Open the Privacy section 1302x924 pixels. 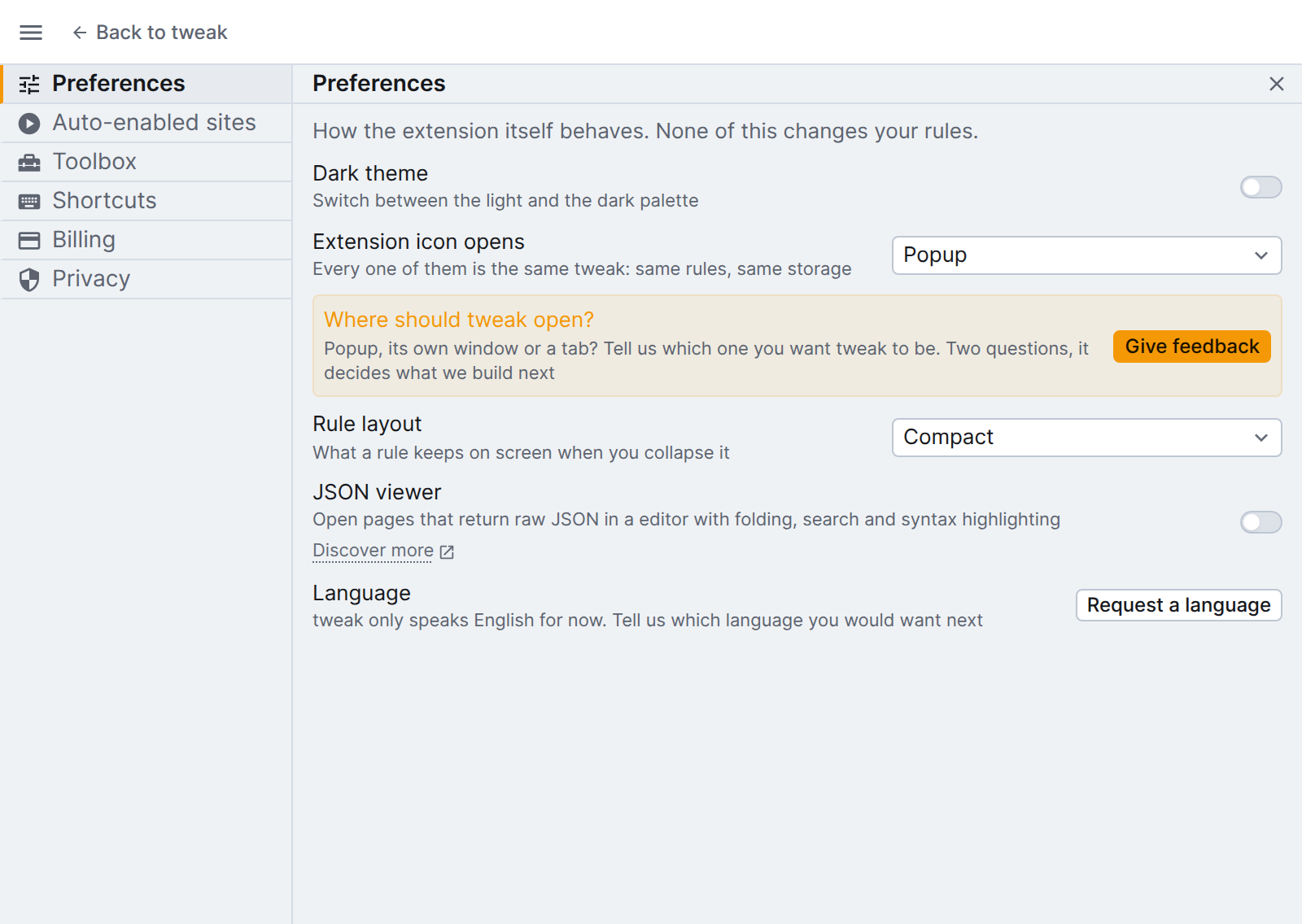[146, 279]
